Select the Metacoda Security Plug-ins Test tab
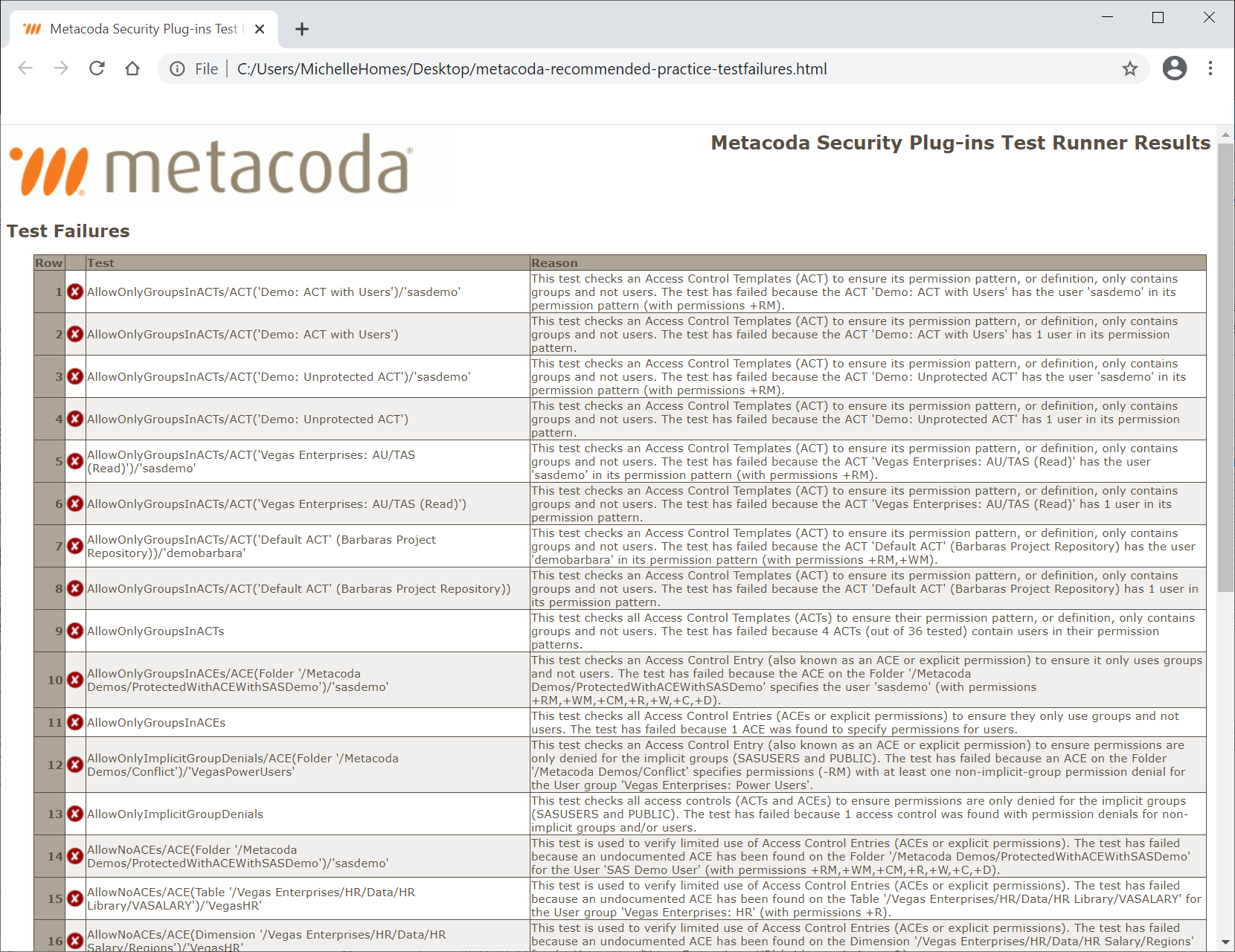This screenshot has width=1235, height=952. coord(143,29)
